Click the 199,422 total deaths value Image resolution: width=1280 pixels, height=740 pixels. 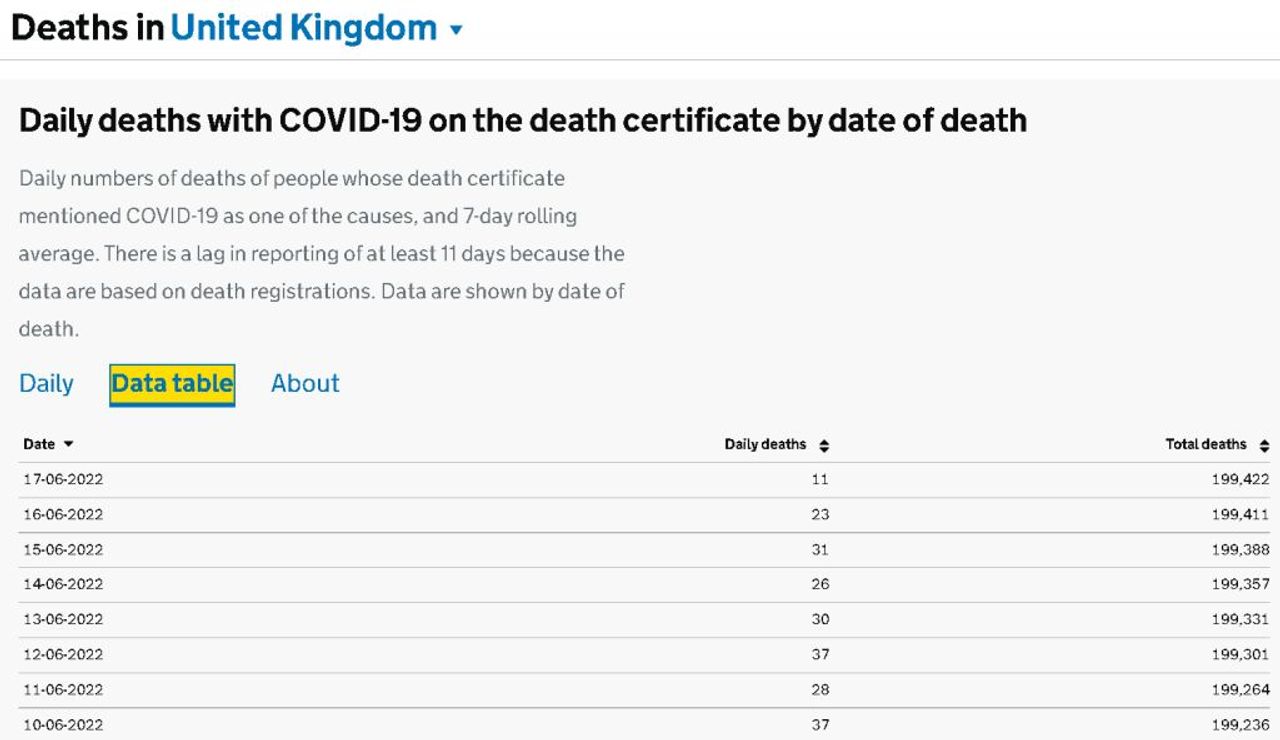pos(1240,480)
